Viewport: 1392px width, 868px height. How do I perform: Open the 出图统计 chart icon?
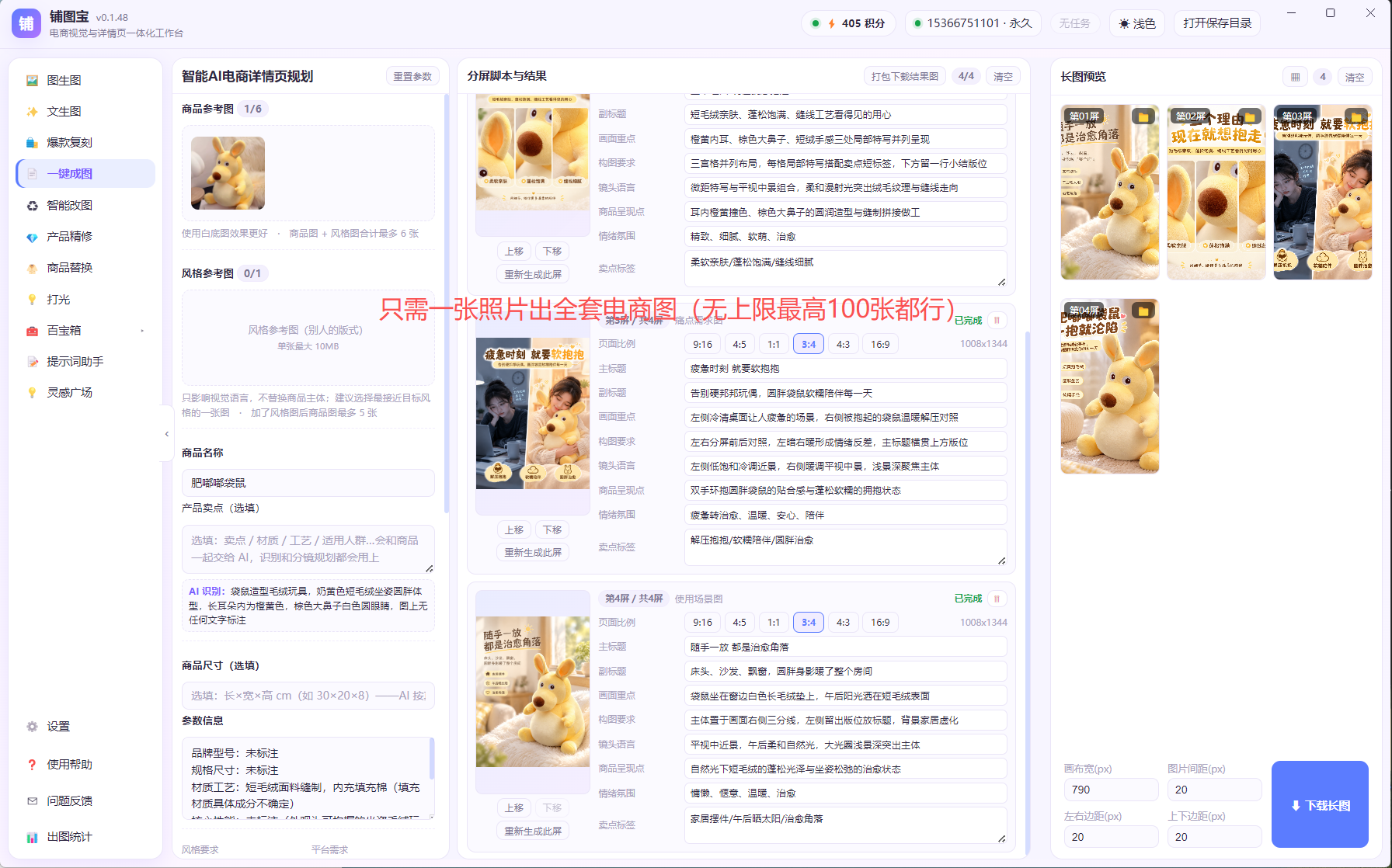32,837
